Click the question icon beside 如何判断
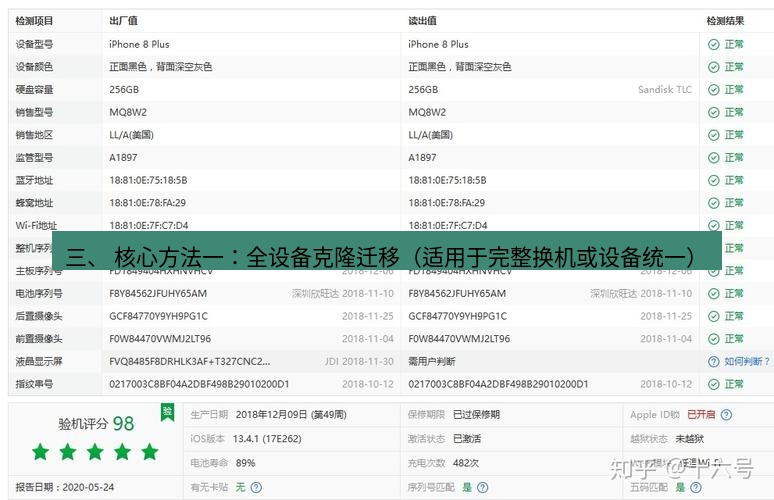Image resolution: width=774 pixels, height=500 pixels. click(713, 362)
